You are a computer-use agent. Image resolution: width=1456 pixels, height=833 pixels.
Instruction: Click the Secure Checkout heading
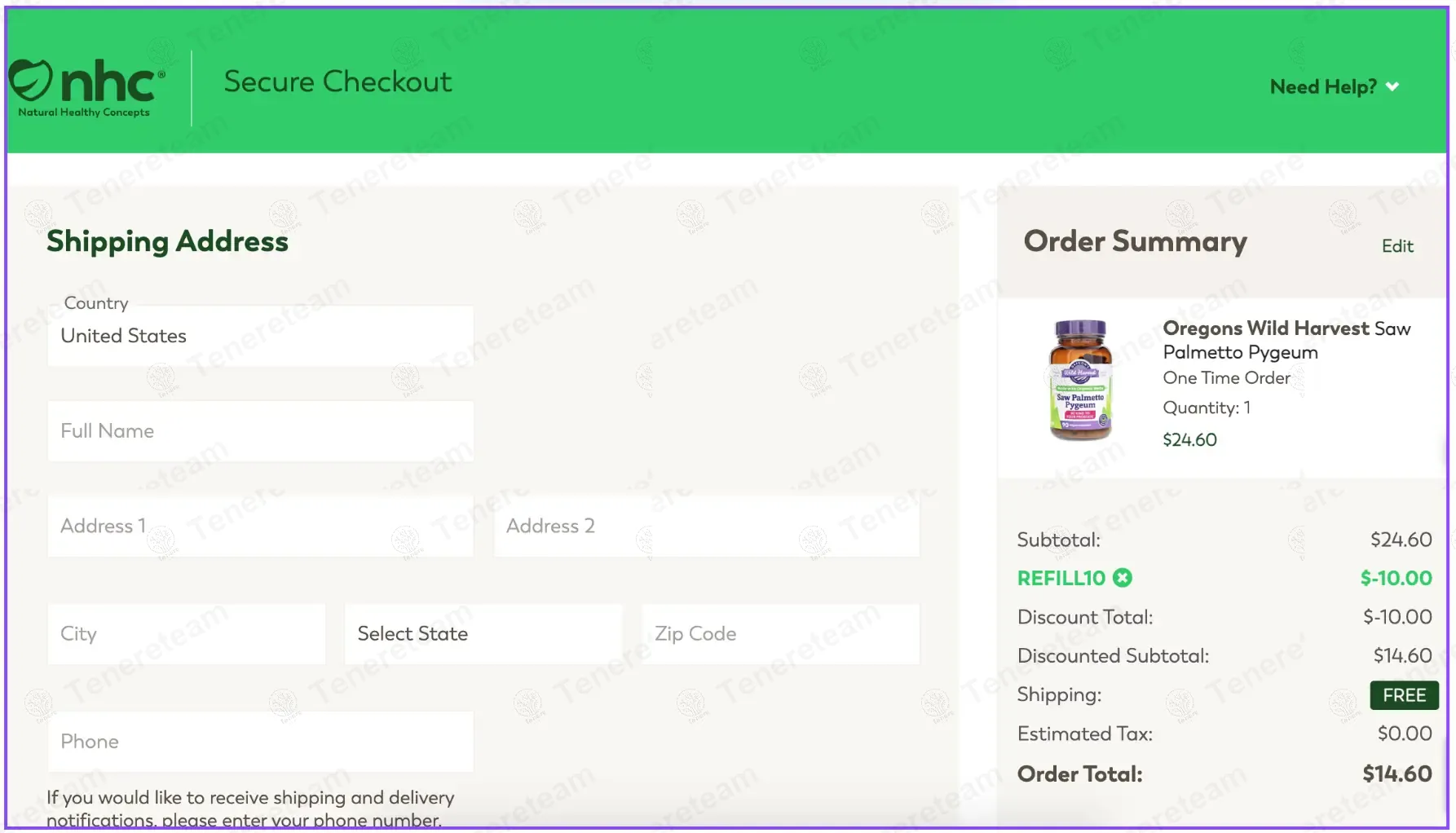point(338,82)
